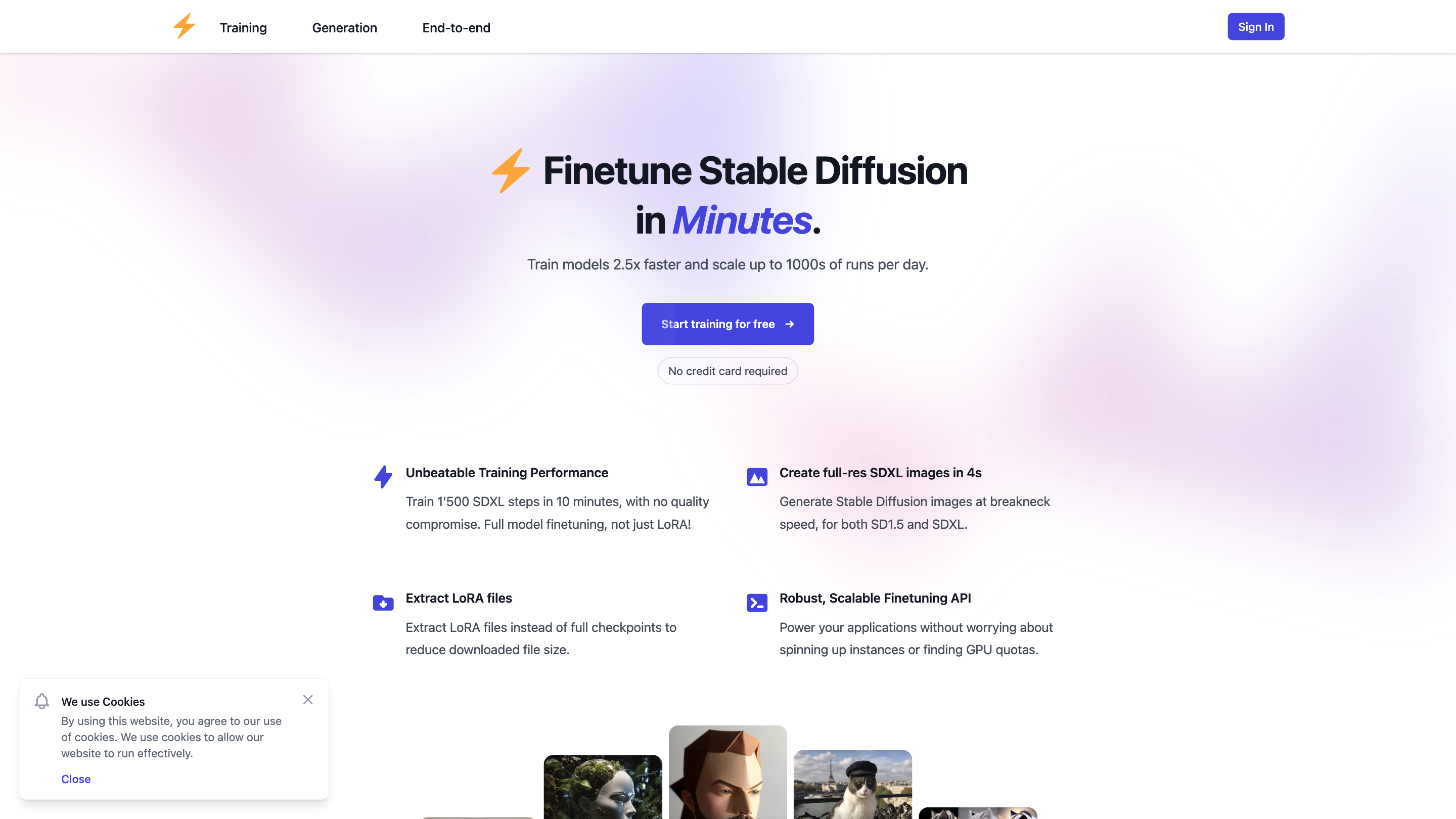Click the Sign In button
Image resolution: width=1456 pixels, height=819 pixels.
(1255, 26)
